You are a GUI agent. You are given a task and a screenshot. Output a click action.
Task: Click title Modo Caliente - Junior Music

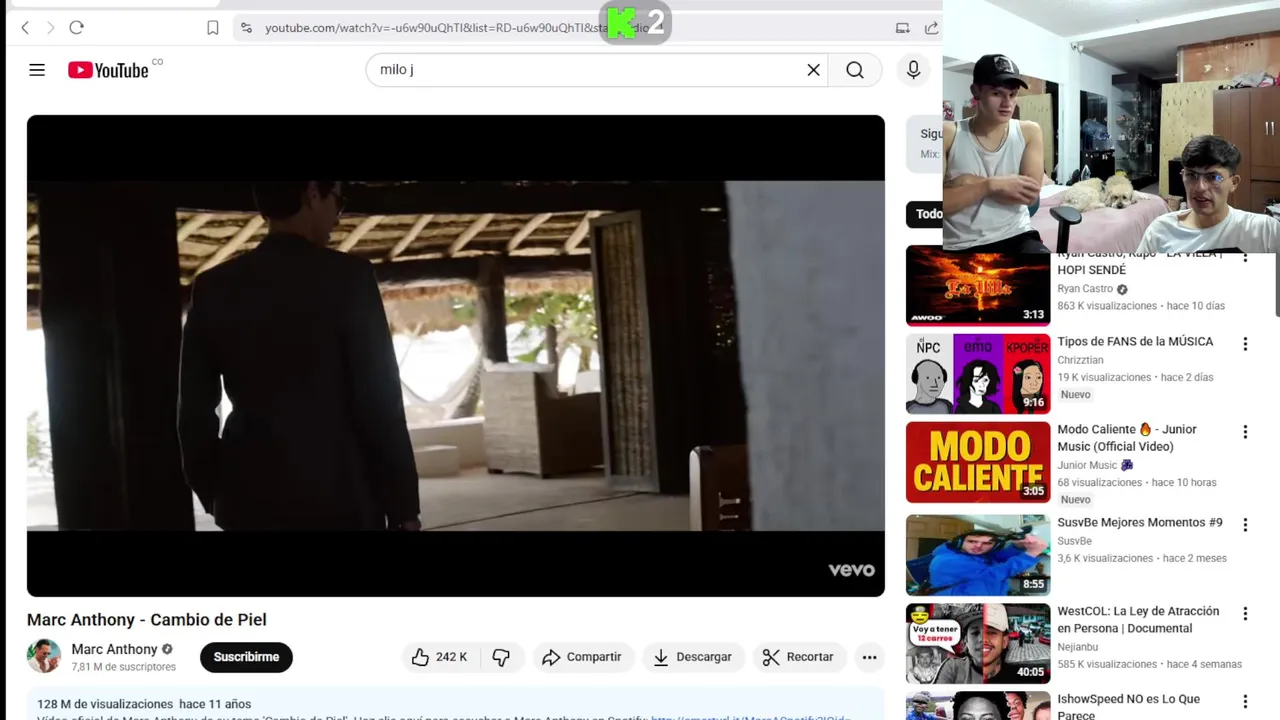click(x=1127, y=438)
